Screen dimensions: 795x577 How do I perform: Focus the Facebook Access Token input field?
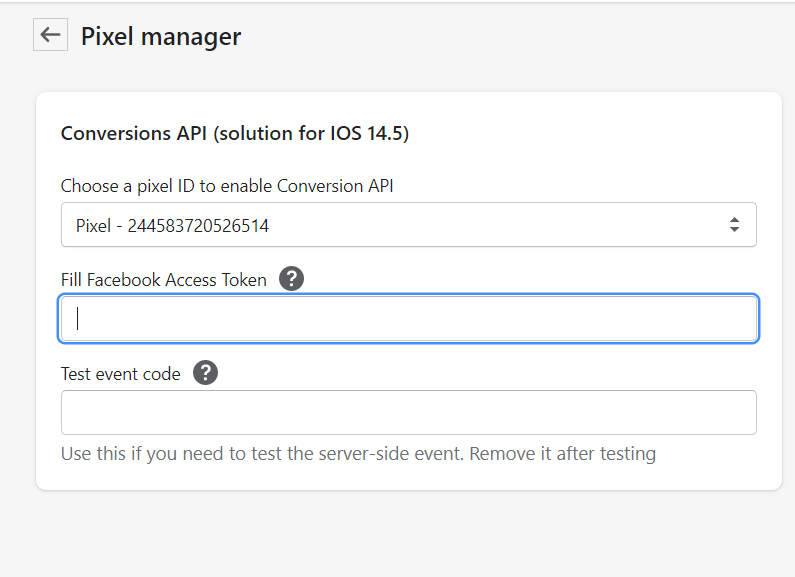(409, 318)
